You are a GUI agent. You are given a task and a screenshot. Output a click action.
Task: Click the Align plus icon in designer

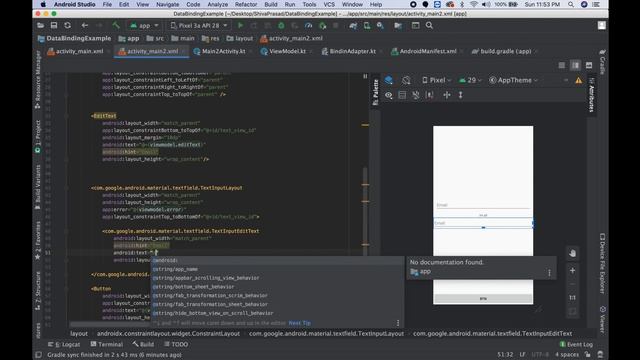coord(447,95)
